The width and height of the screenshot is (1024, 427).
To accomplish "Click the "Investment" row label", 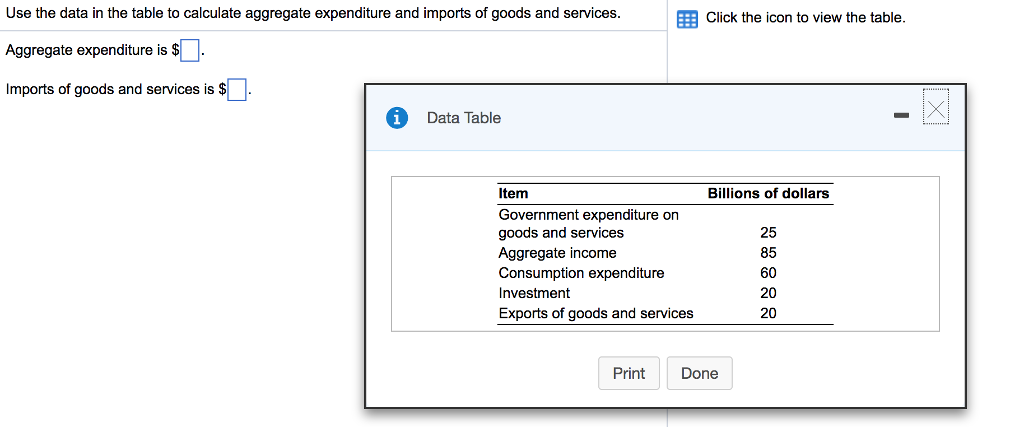I will (x=534, y=293).
